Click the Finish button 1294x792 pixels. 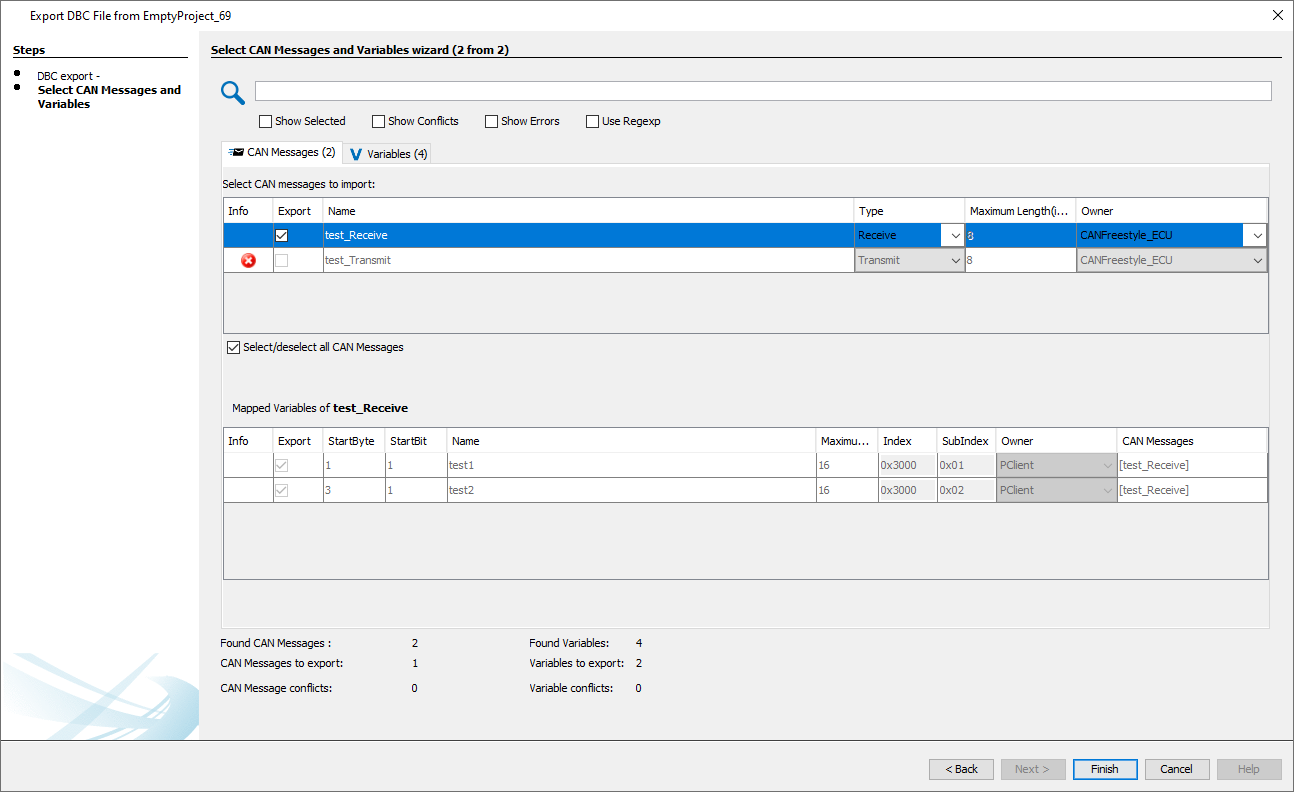(x=1104, y=769)
